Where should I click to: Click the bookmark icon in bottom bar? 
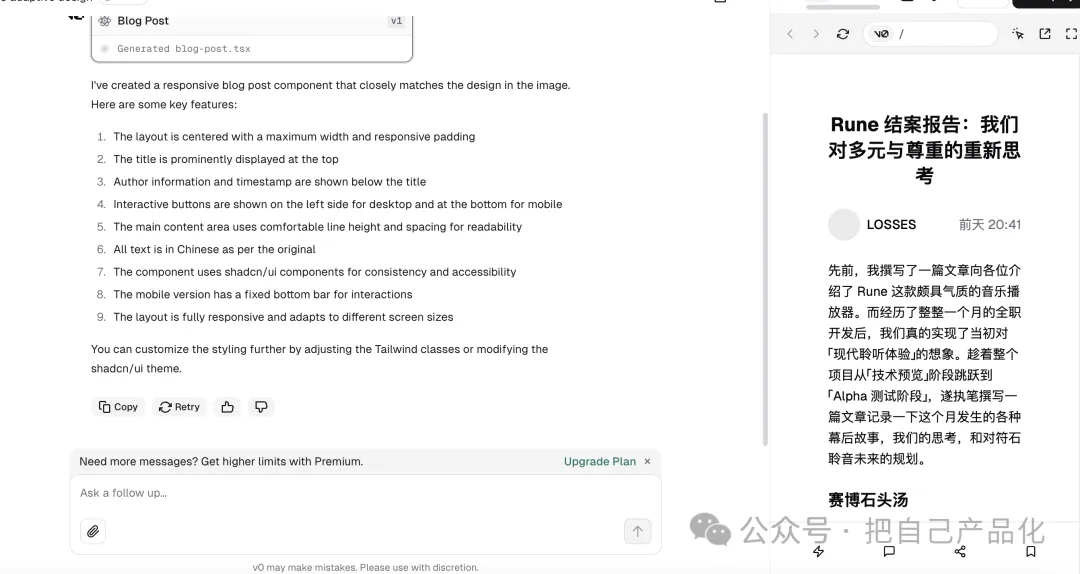point(1030,551)
